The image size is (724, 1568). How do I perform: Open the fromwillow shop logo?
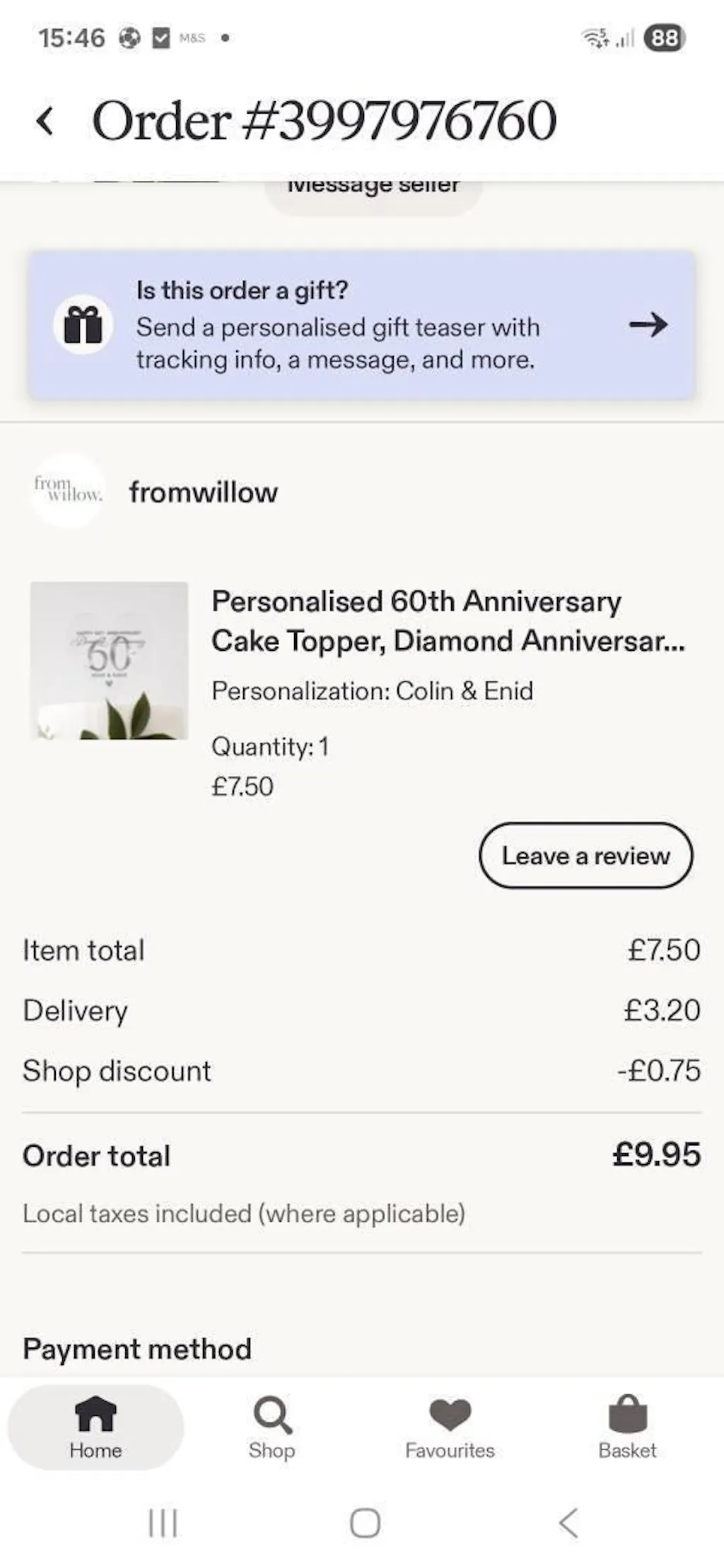click(68, 491)
